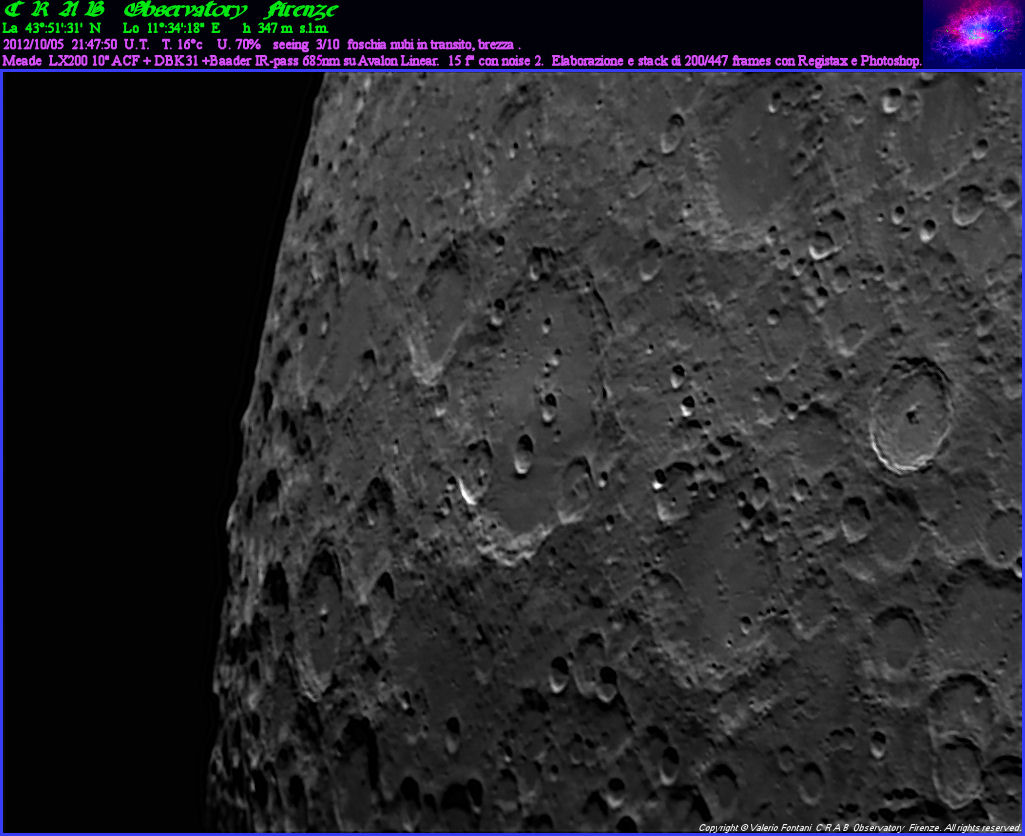Click the nebula logo image in top corner
The height and width of the screenshot is (836, 1025).
tap(973, 33)
